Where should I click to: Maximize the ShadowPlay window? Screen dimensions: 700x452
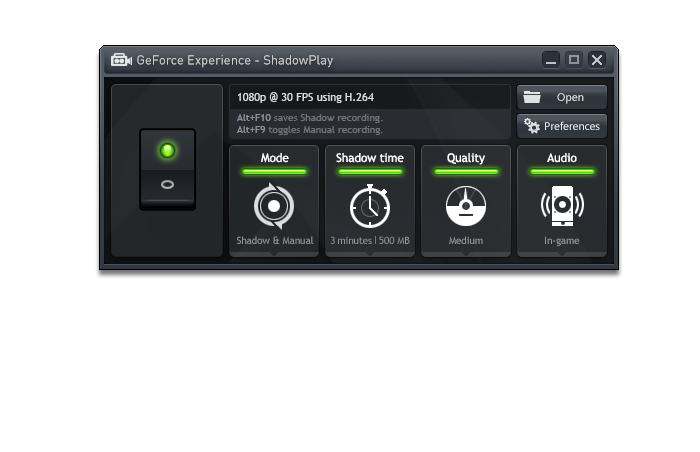coord(574,60)
